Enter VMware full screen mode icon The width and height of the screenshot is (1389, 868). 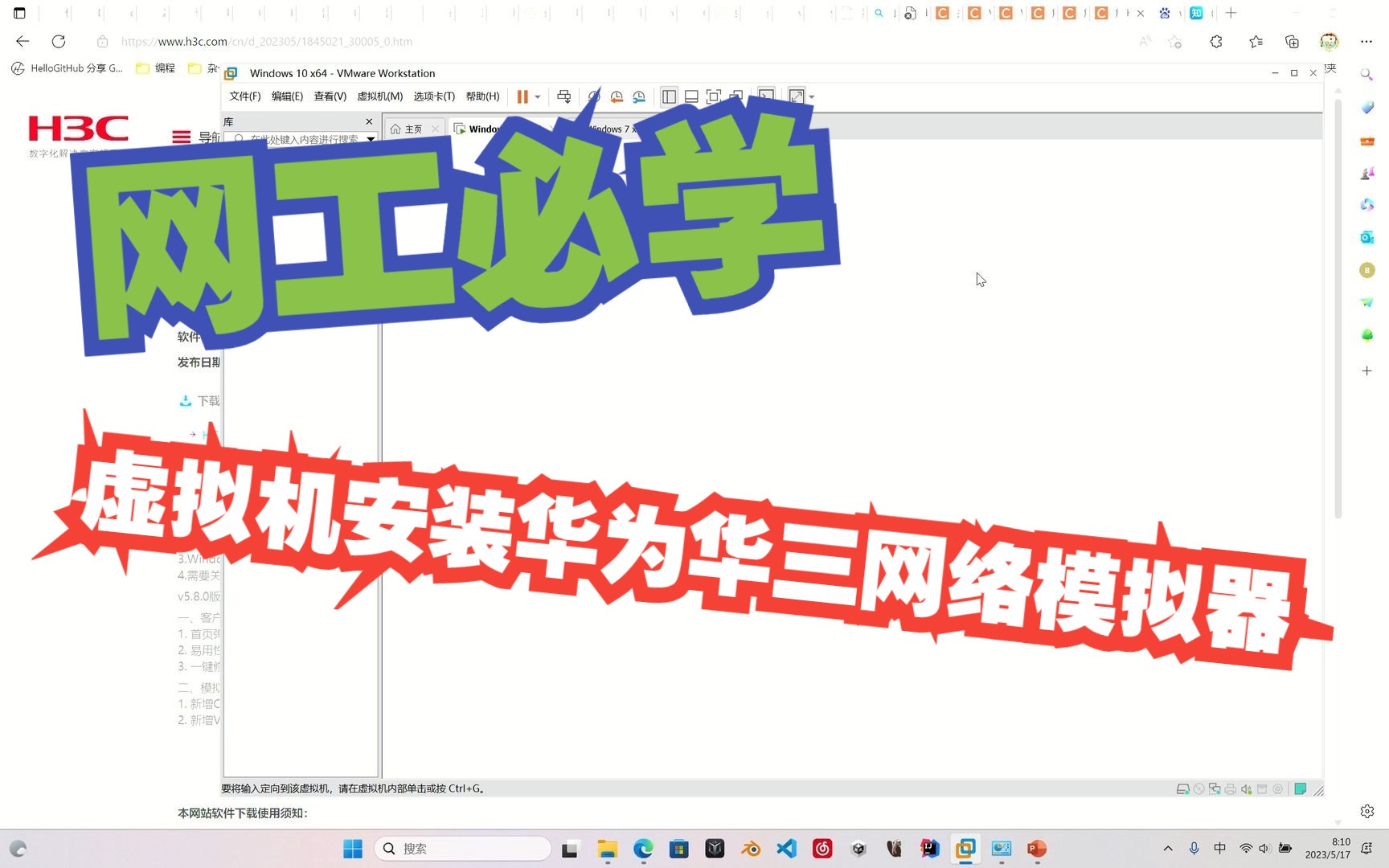714,96
